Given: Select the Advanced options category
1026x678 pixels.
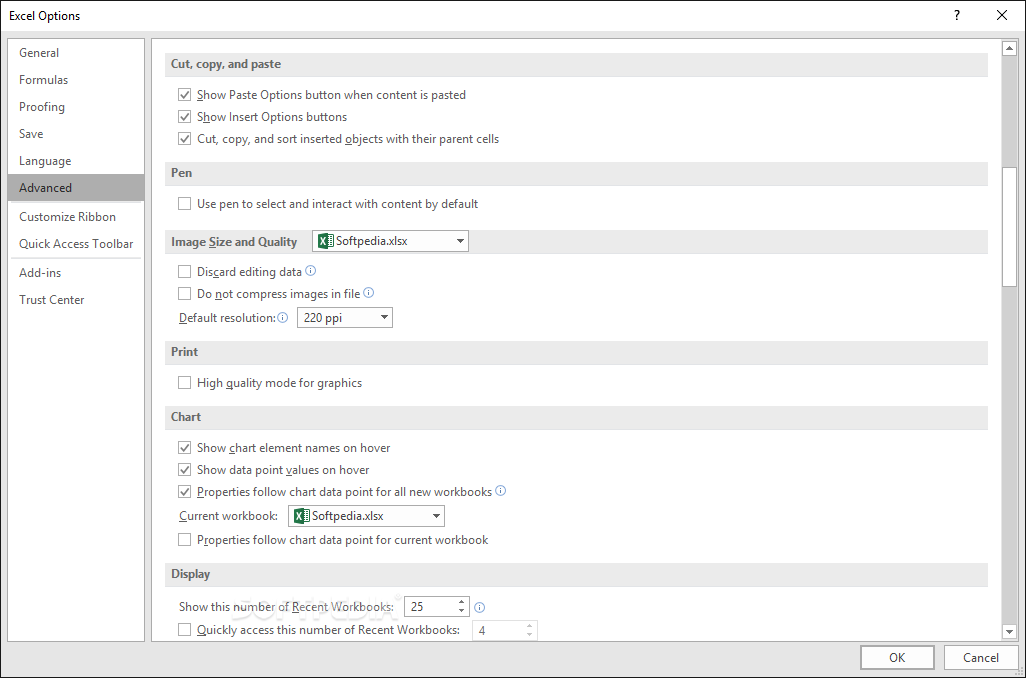Looking at the screenshot, I should [76, 188].
